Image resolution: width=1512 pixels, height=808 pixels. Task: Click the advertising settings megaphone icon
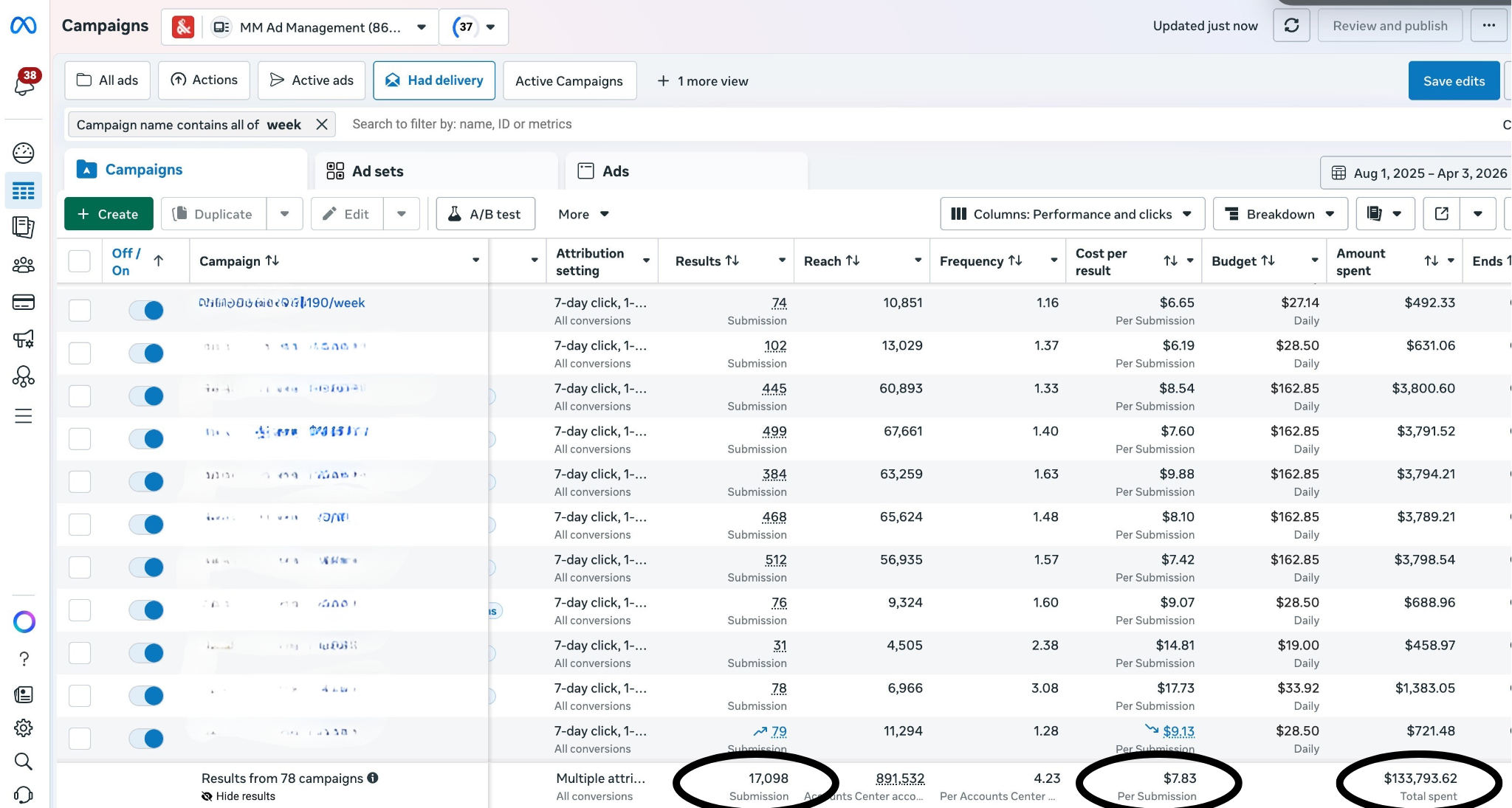tap(24, 339)
